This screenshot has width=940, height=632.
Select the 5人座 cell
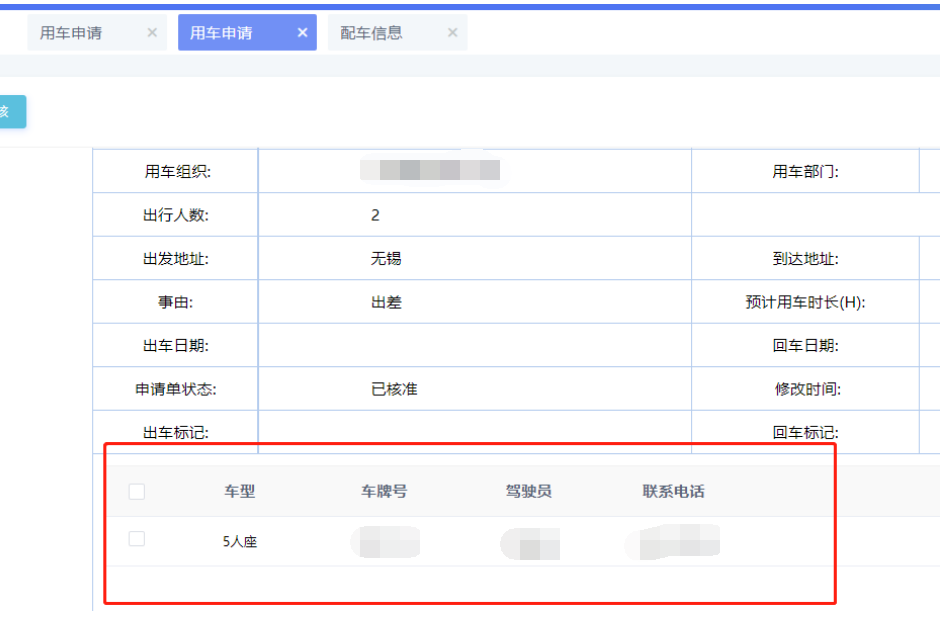pyautogui.click(x=240, y=541)
